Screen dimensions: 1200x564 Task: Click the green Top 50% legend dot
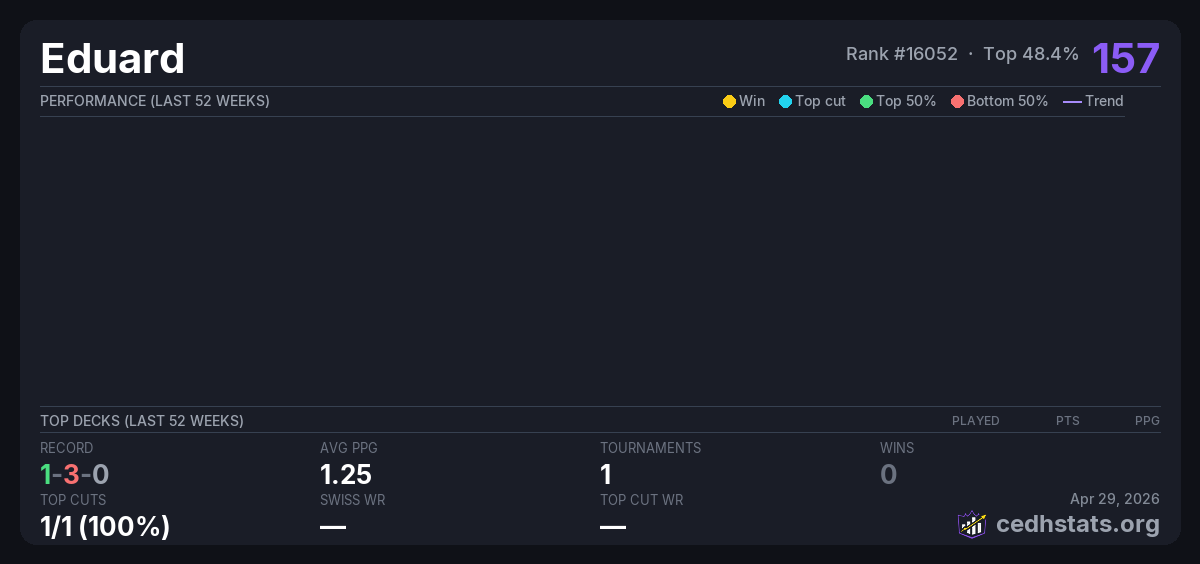pos(866,101)
